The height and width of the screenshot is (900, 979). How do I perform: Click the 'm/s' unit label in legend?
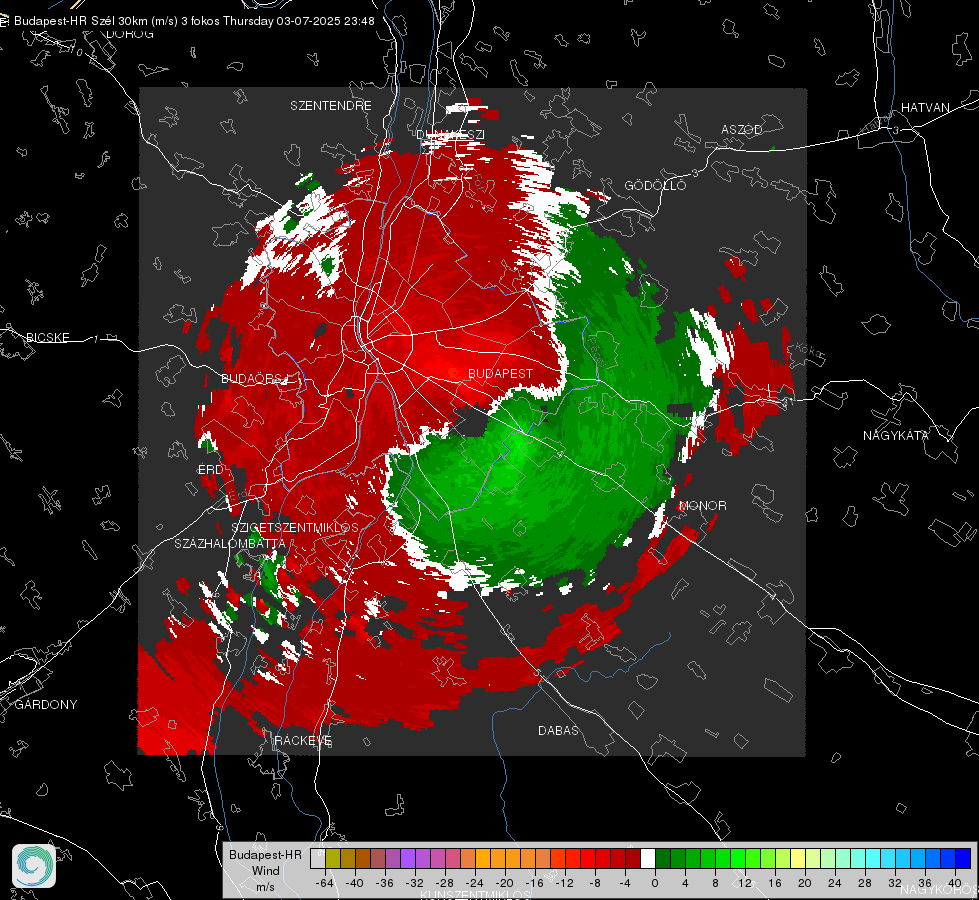[265, 886]
